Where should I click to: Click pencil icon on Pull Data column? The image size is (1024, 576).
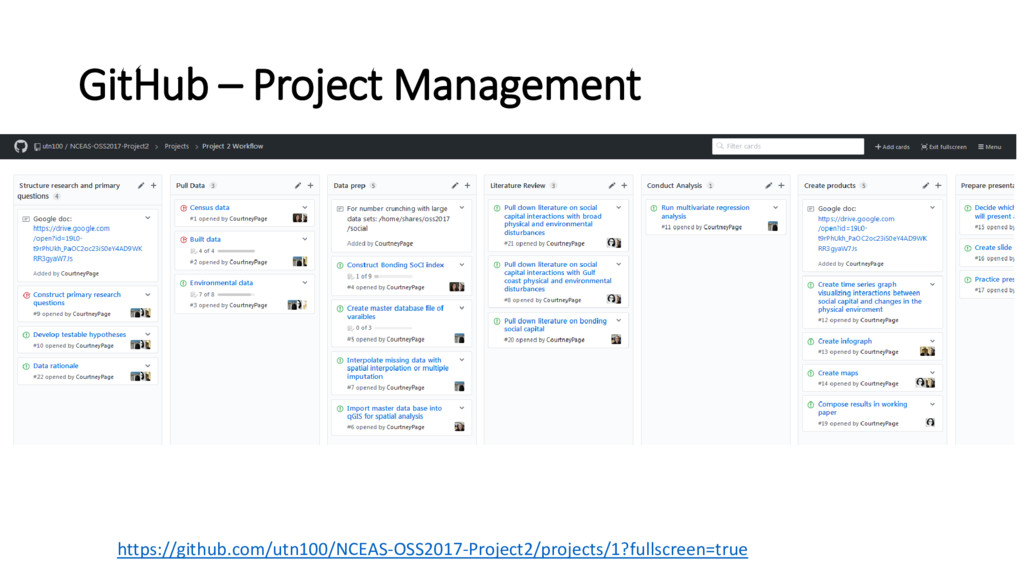[x=298, y=185]
